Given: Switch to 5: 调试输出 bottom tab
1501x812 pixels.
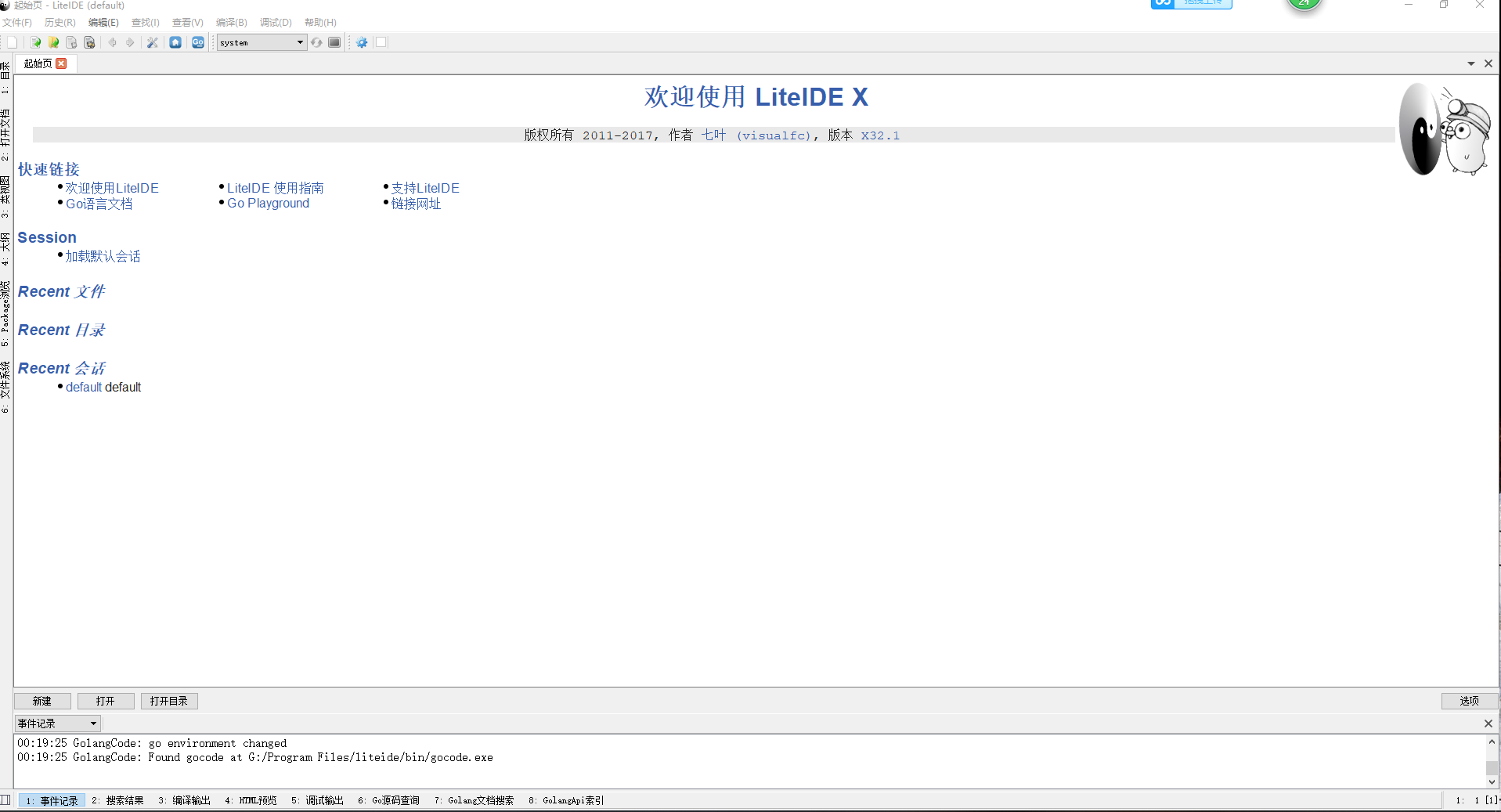Looking at the screenshot, I should tap(317, 800).
